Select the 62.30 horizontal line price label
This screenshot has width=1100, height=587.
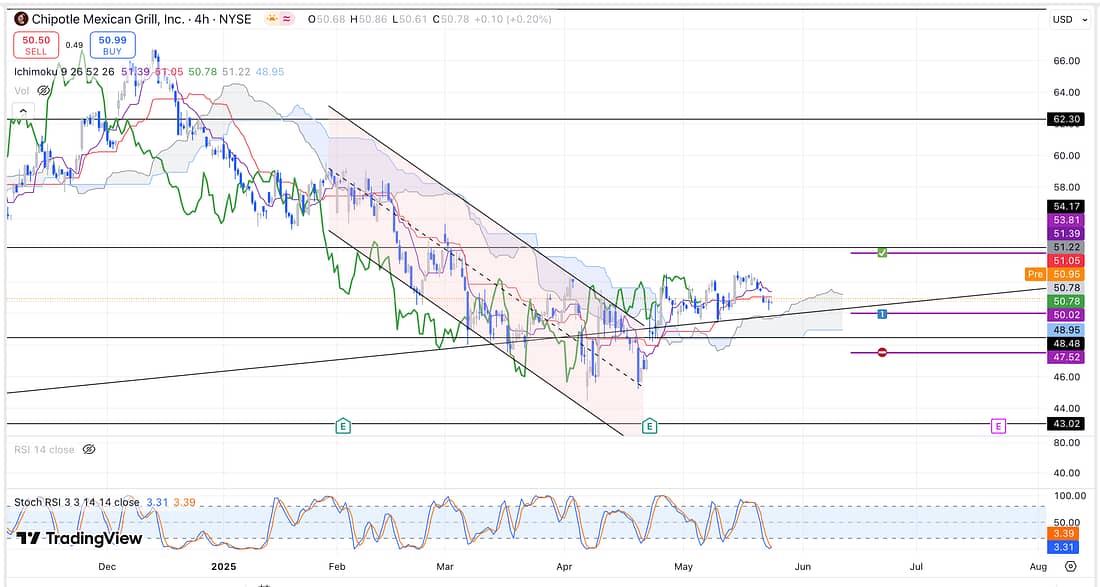pos(1066,119)
